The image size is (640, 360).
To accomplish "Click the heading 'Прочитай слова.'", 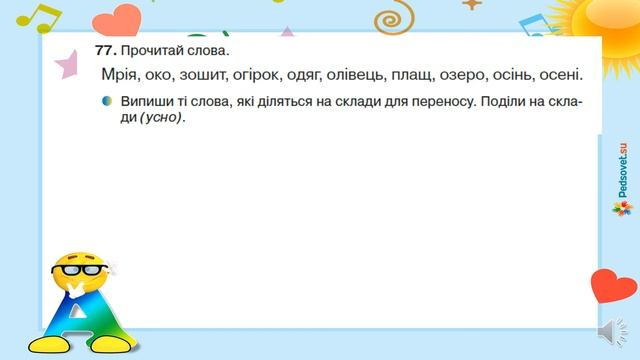I will click(175, 51).
